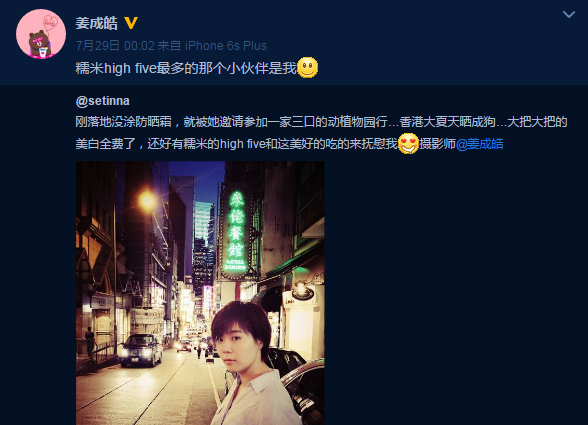Click the yellow V verification badge
Image resolution: width=588 pixels, height=425 pixels.
131,23
